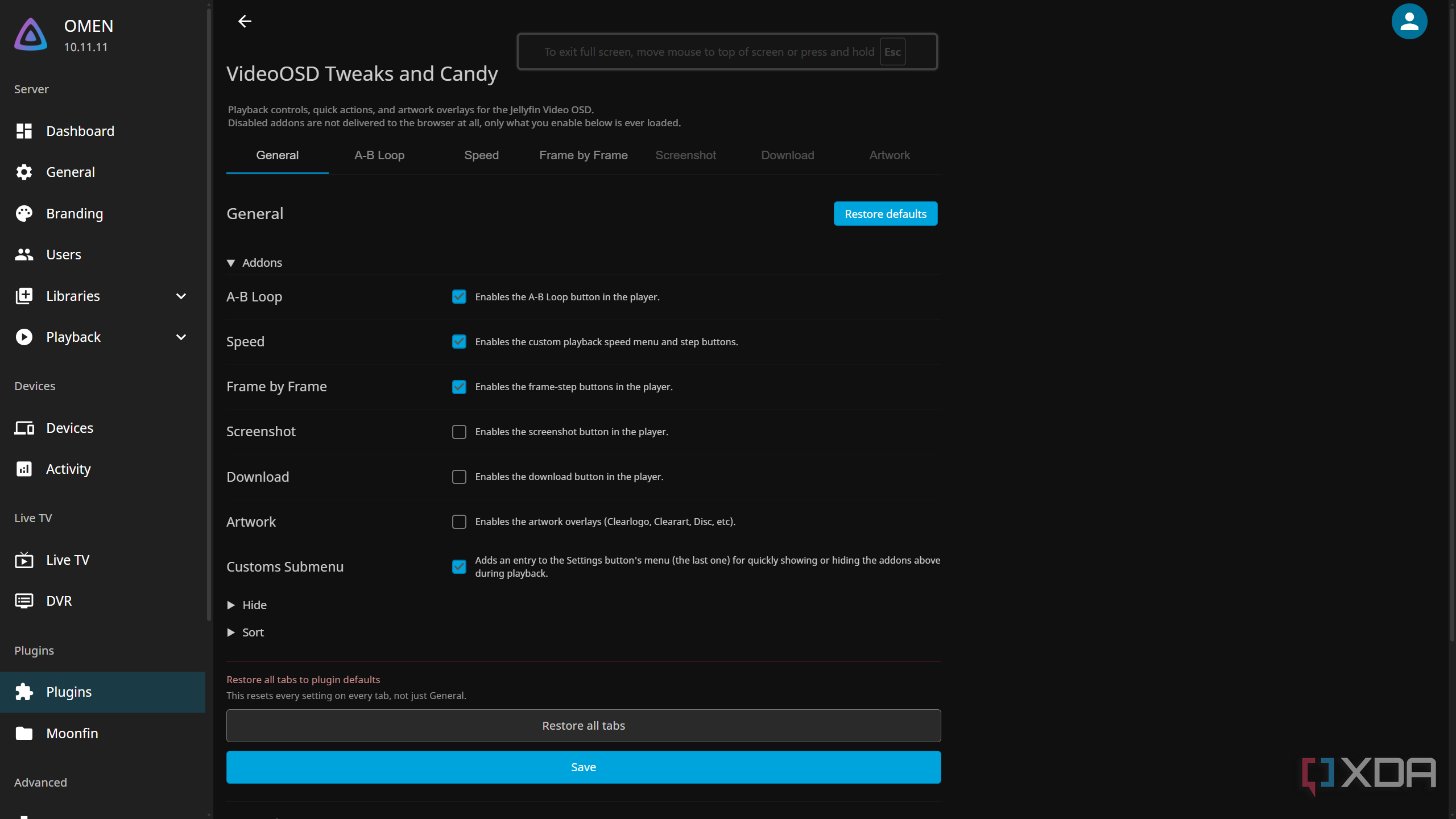Click the General gear icon
The height and width of the screenshot is (819, 1456).
pos(24,172)
